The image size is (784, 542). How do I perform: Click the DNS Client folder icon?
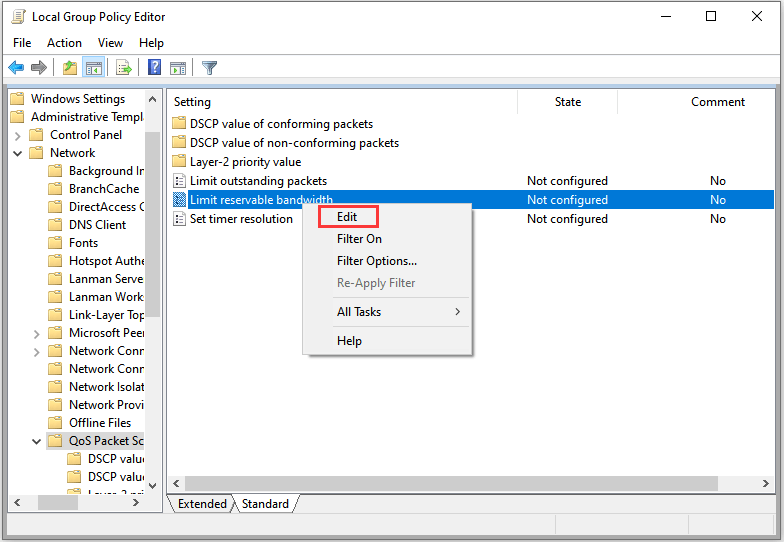(55, 225)
